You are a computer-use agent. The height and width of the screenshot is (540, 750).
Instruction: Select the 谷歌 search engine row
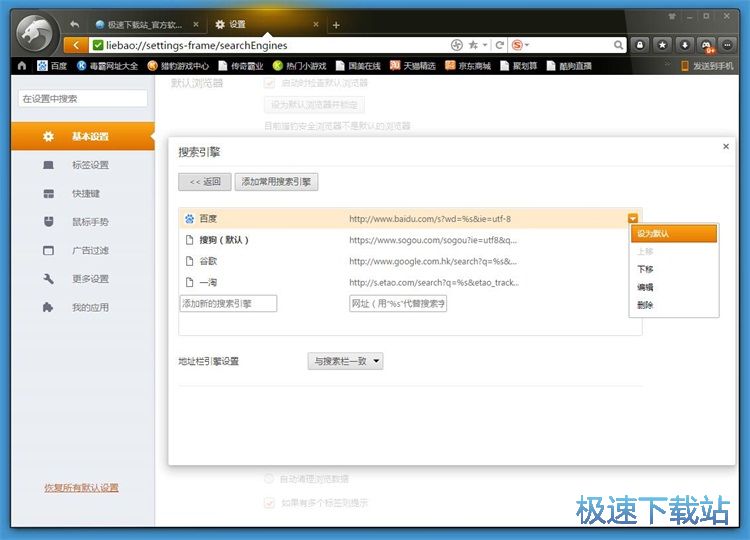click(x=410, y=261)
